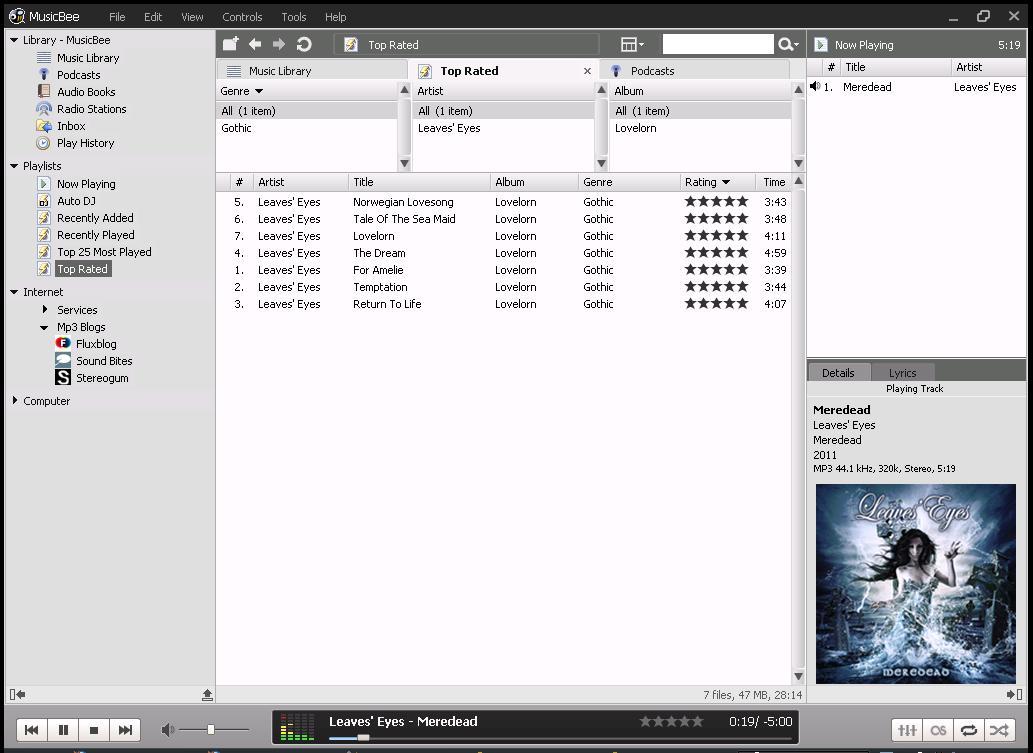Click the search input field
This screenshot has height=753, width=1033.
pos(718,44)
